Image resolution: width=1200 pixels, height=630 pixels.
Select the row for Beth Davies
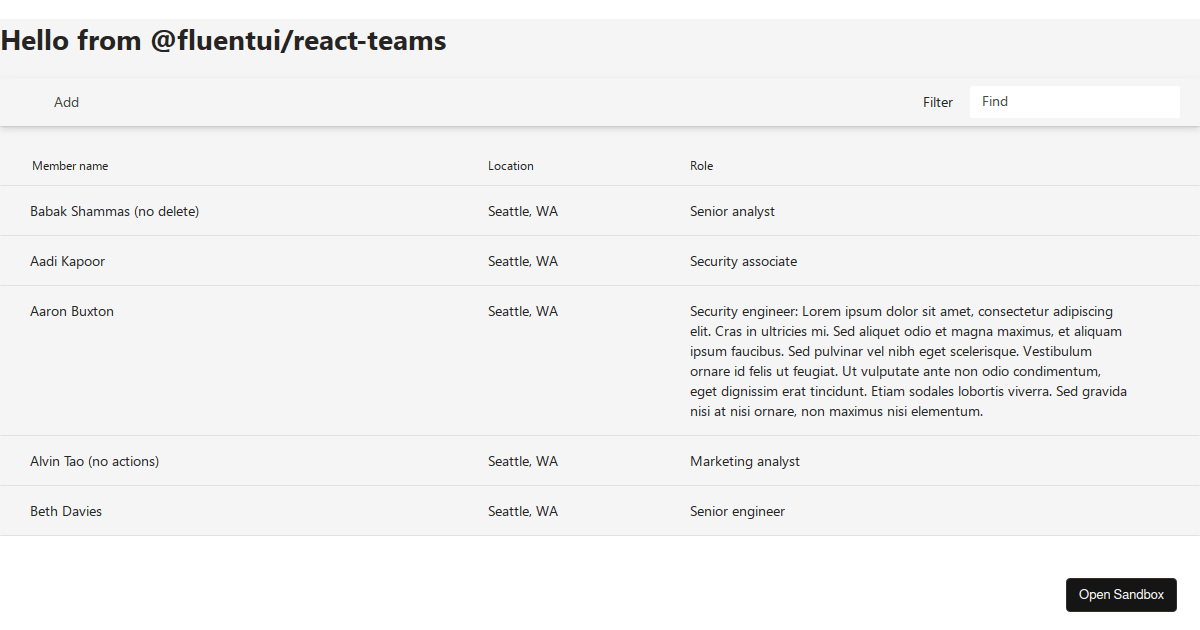click(x=65, y=511)
